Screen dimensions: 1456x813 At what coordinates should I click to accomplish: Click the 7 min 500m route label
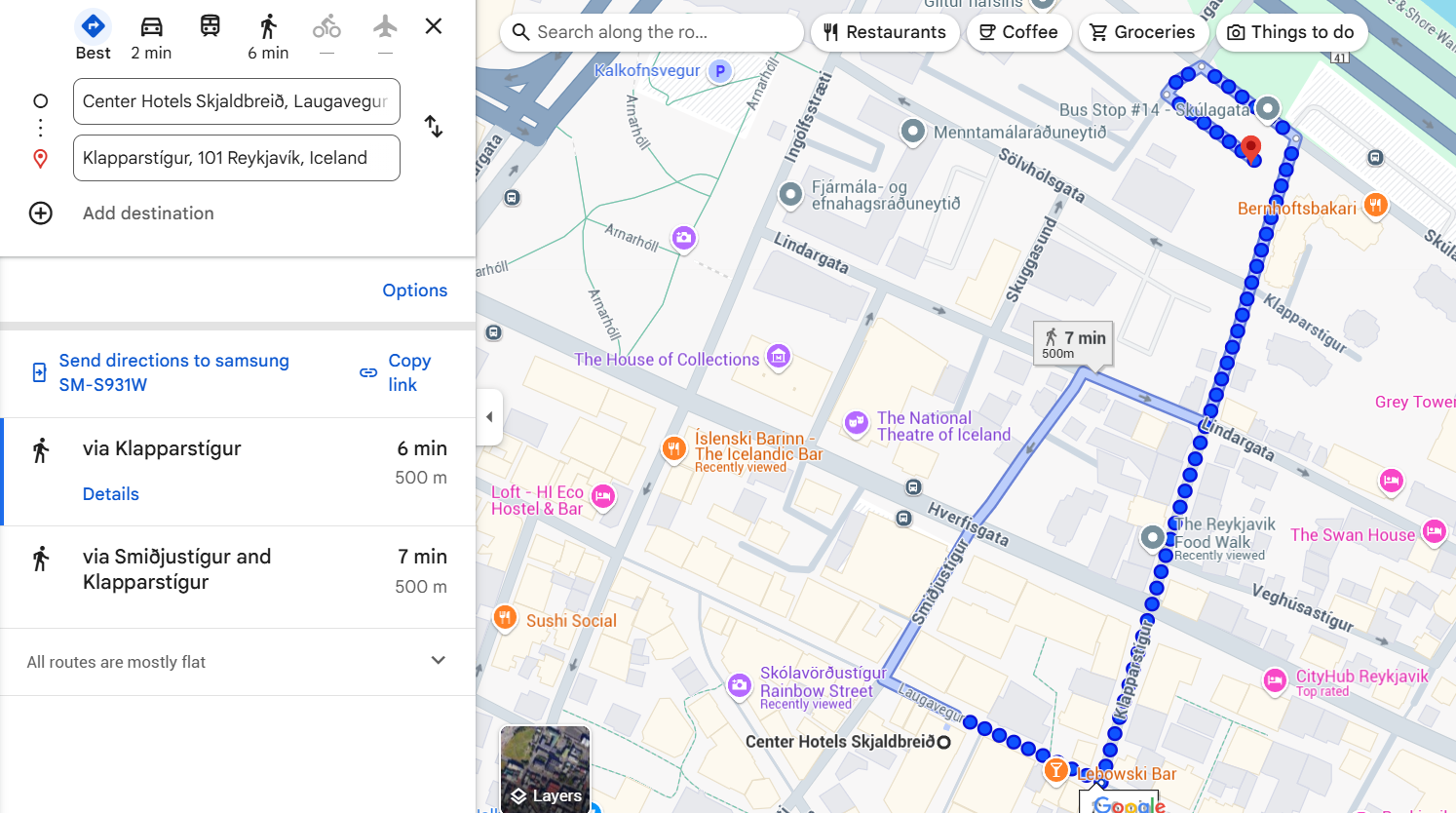pos(1073,344)
